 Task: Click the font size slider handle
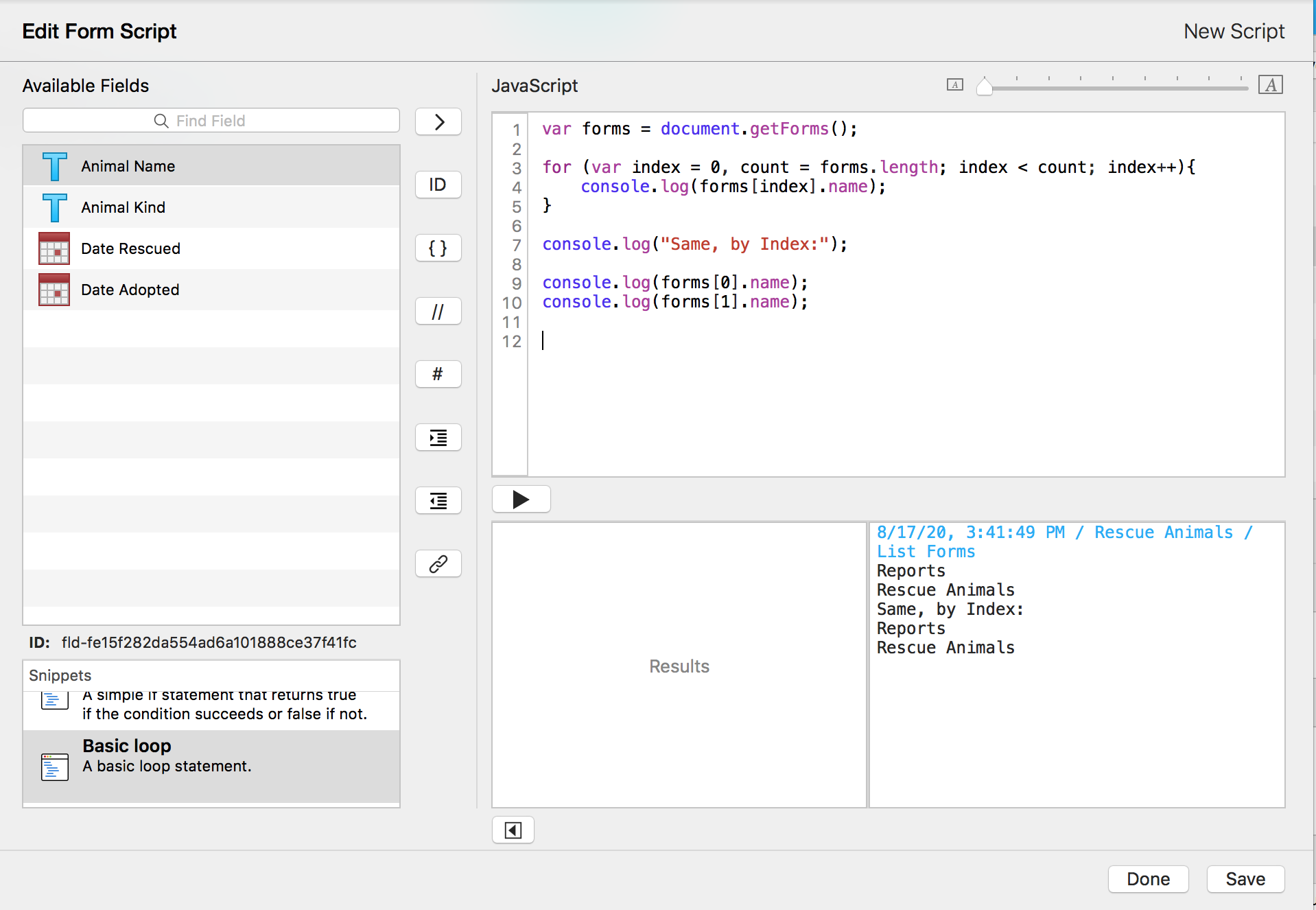pyautogui.click(x=984, y=87)
